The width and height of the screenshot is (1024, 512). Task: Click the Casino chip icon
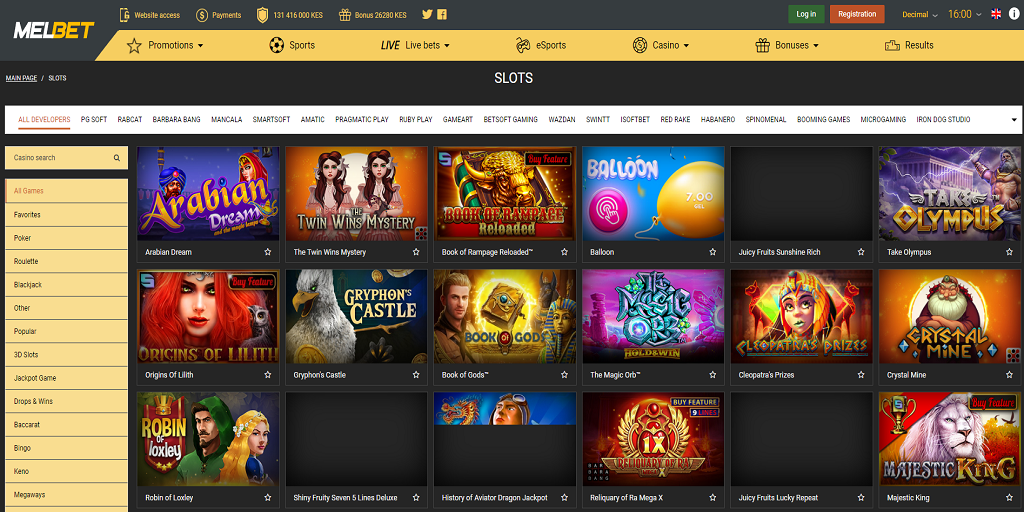pyautogui.click(x=640, y=45)
